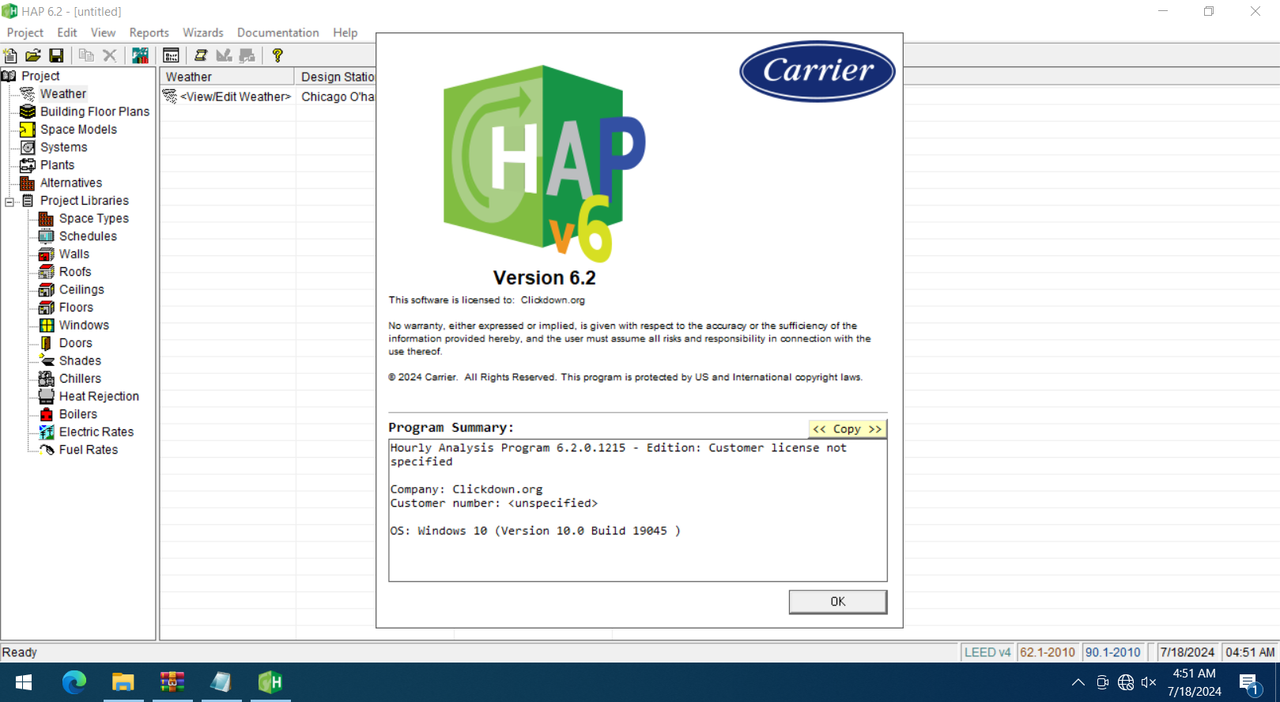Screen dimensions: 1280x702
Task: Select Systems in the project tree
Action: click(63, 148)
